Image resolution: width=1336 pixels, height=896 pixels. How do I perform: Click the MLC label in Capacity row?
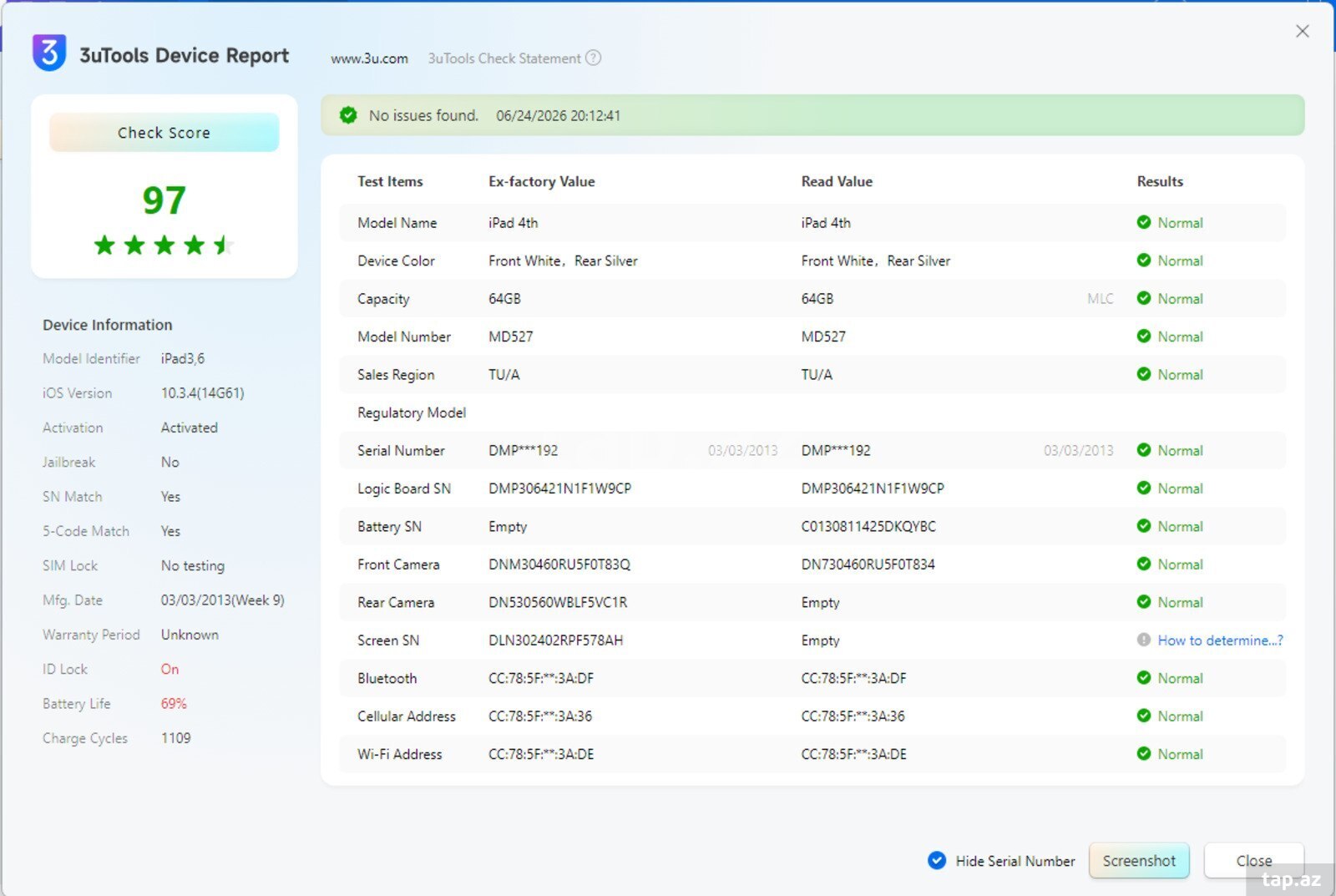pyautogui.click(x=1100, y=298)
